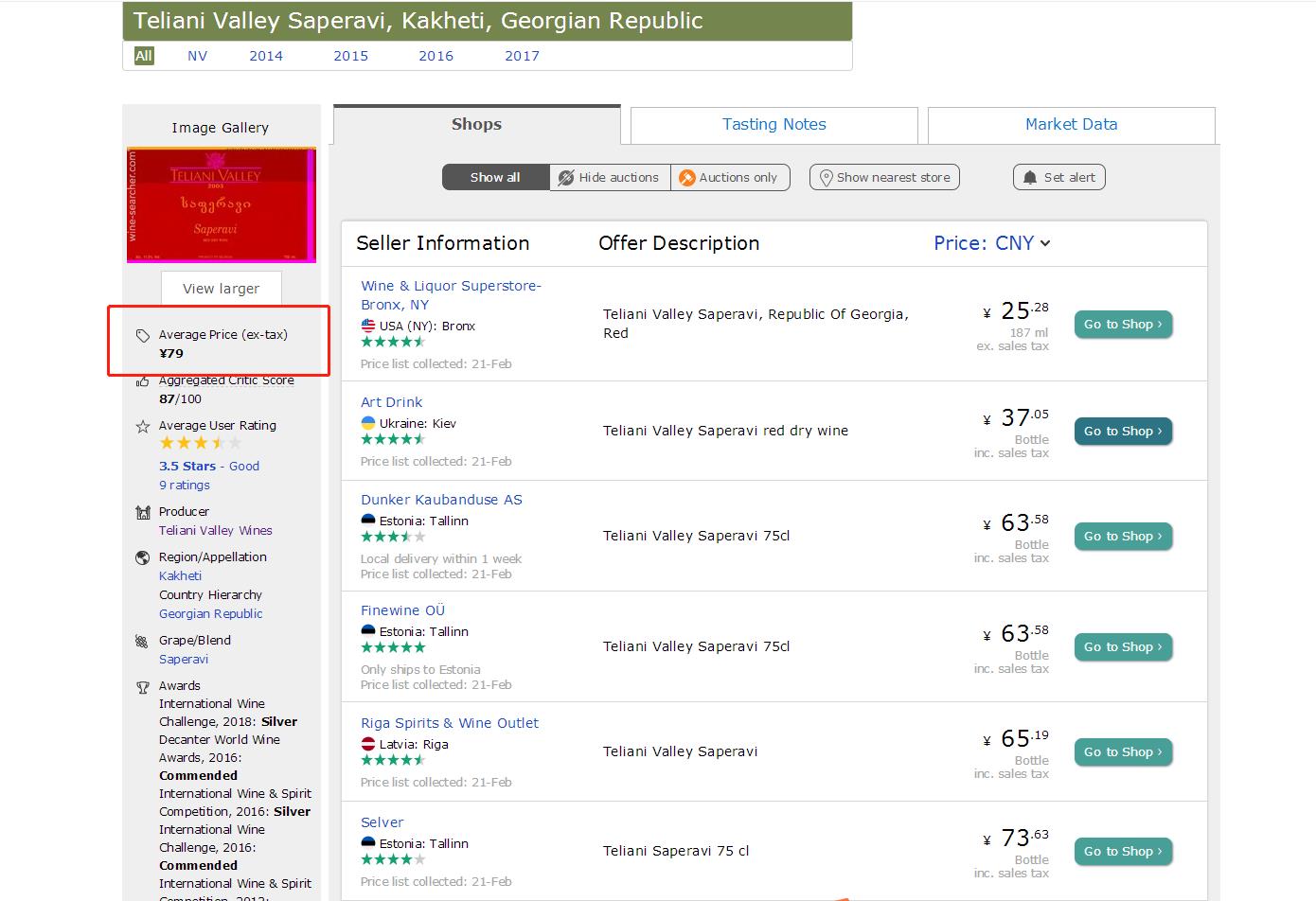Open the Selver seller link
Screen dimensions: 1316x901
(382, 822)
